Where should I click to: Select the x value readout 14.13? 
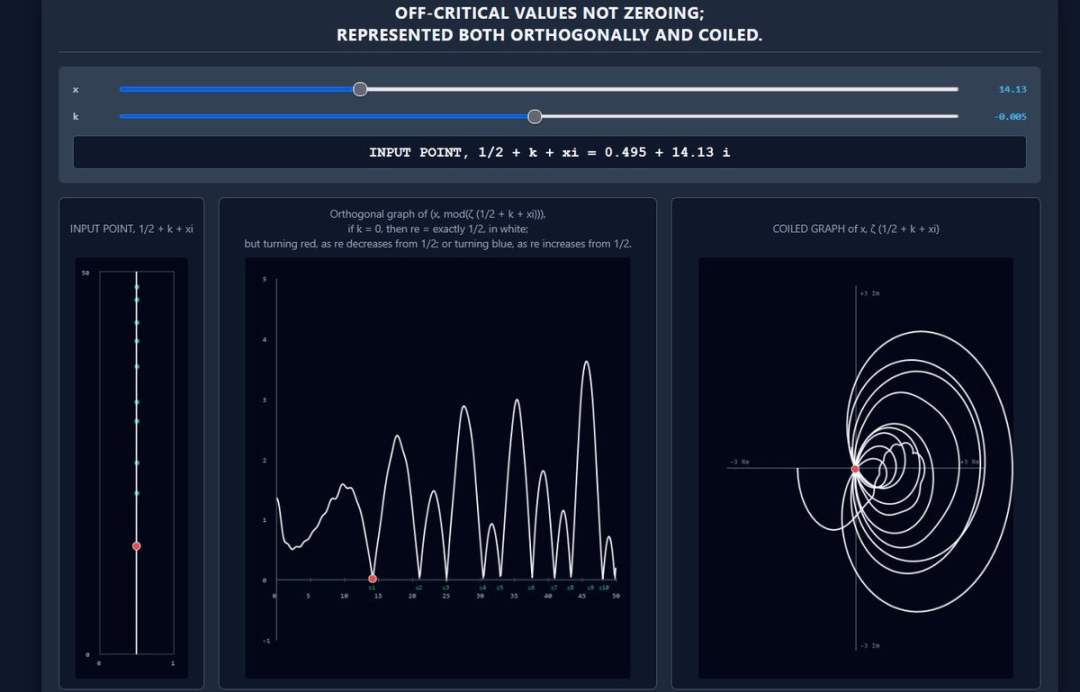pyautogui.click(x=1012, y=90)
